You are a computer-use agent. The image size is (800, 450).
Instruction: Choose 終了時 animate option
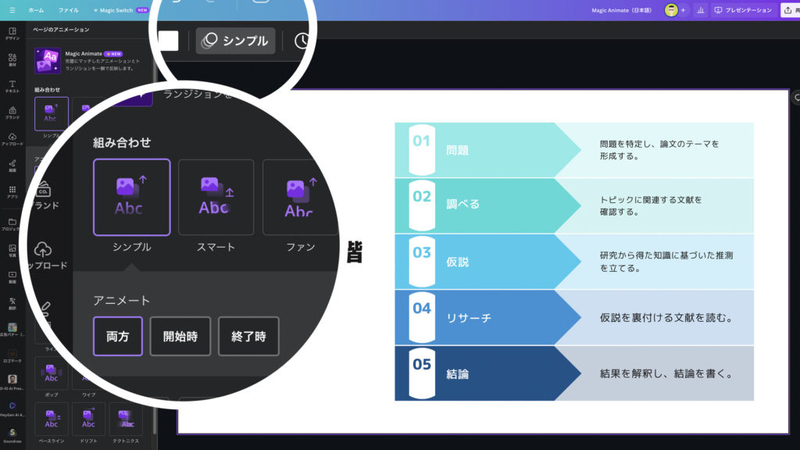click(x=248, y=336)
